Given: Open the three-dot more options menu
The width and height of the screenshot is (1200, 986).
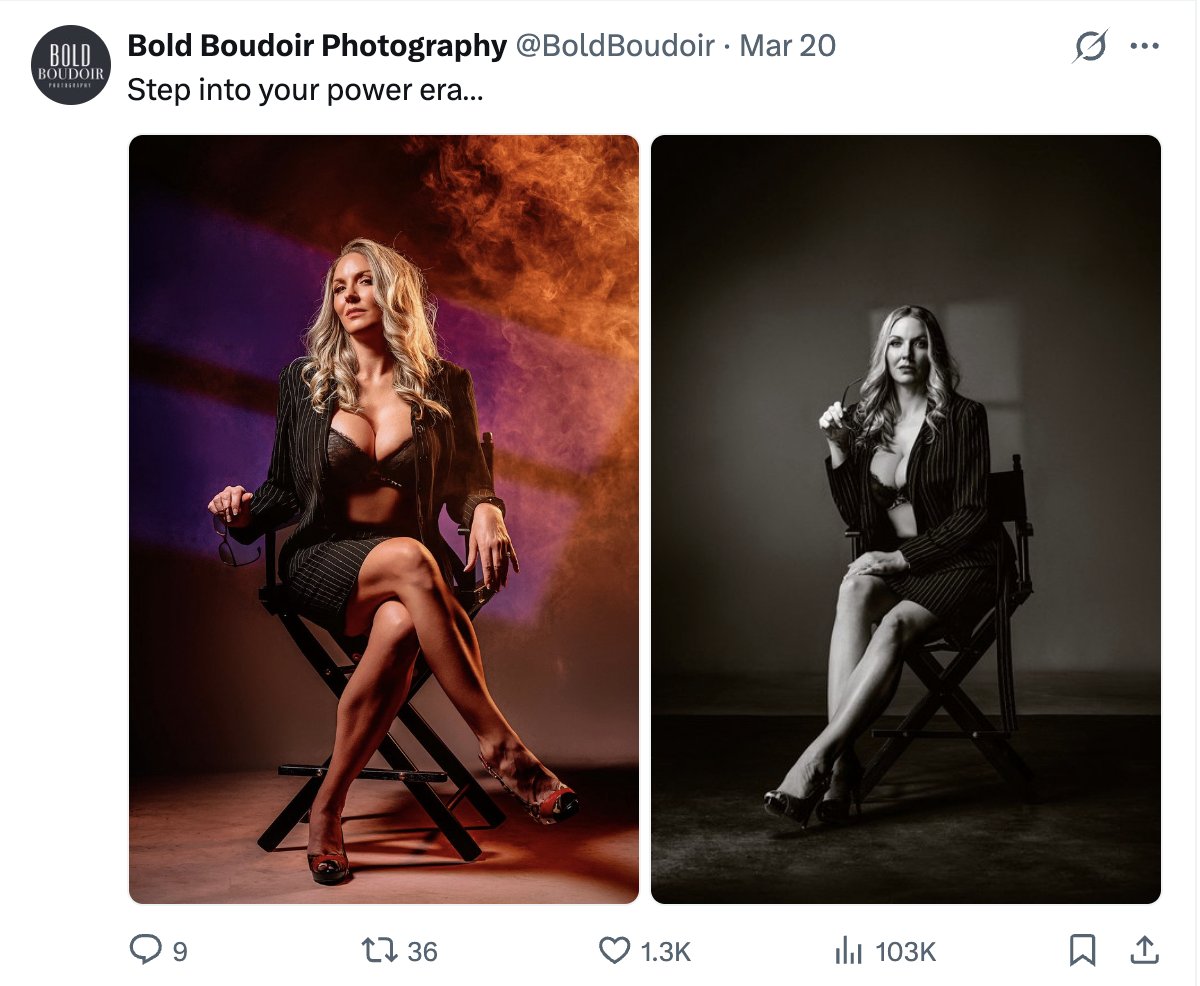Looking at the screenshot, I should pos(1144,47).
